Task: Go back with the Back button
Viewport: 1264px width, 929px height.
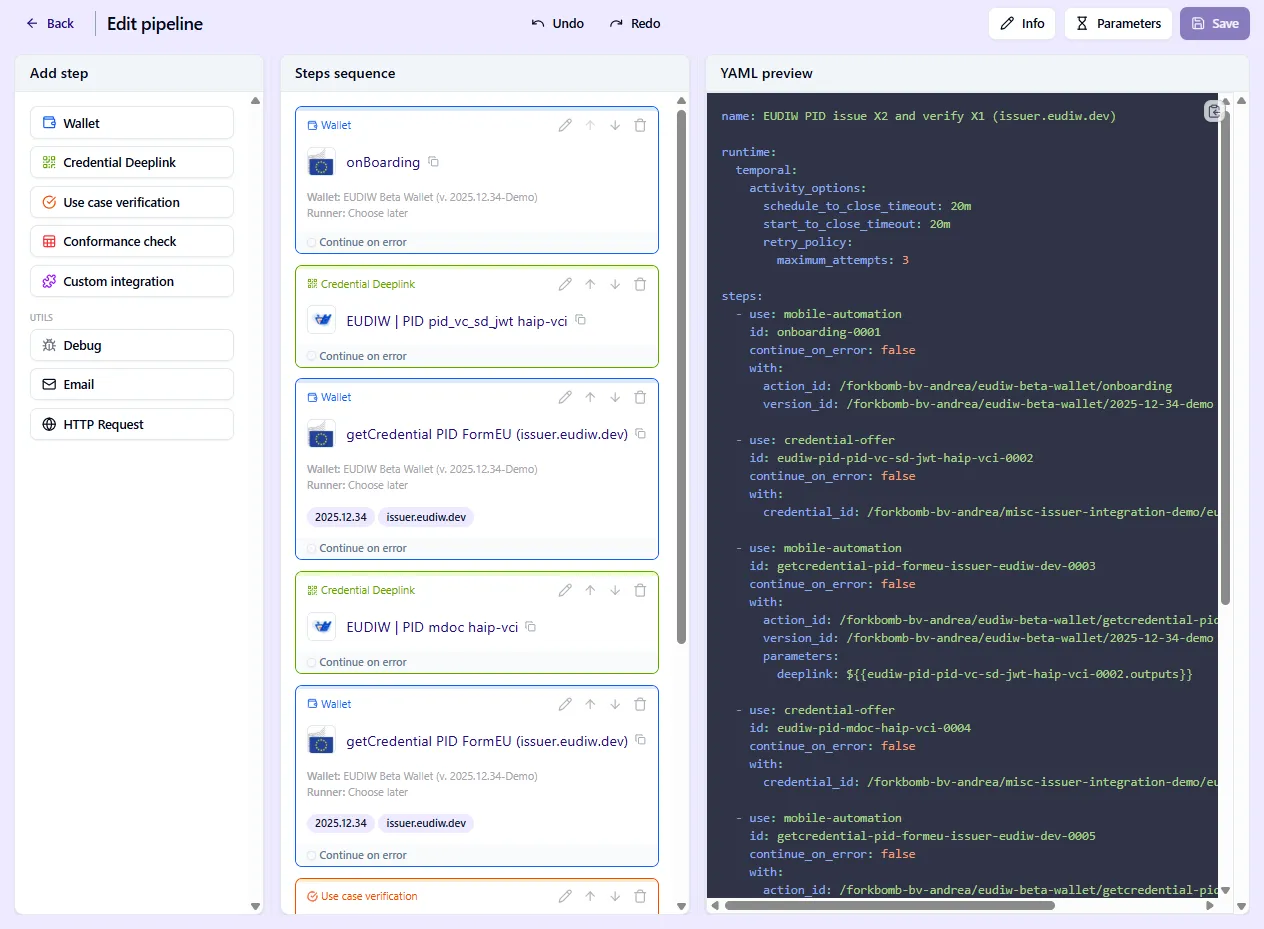Action: coord(50,23)
